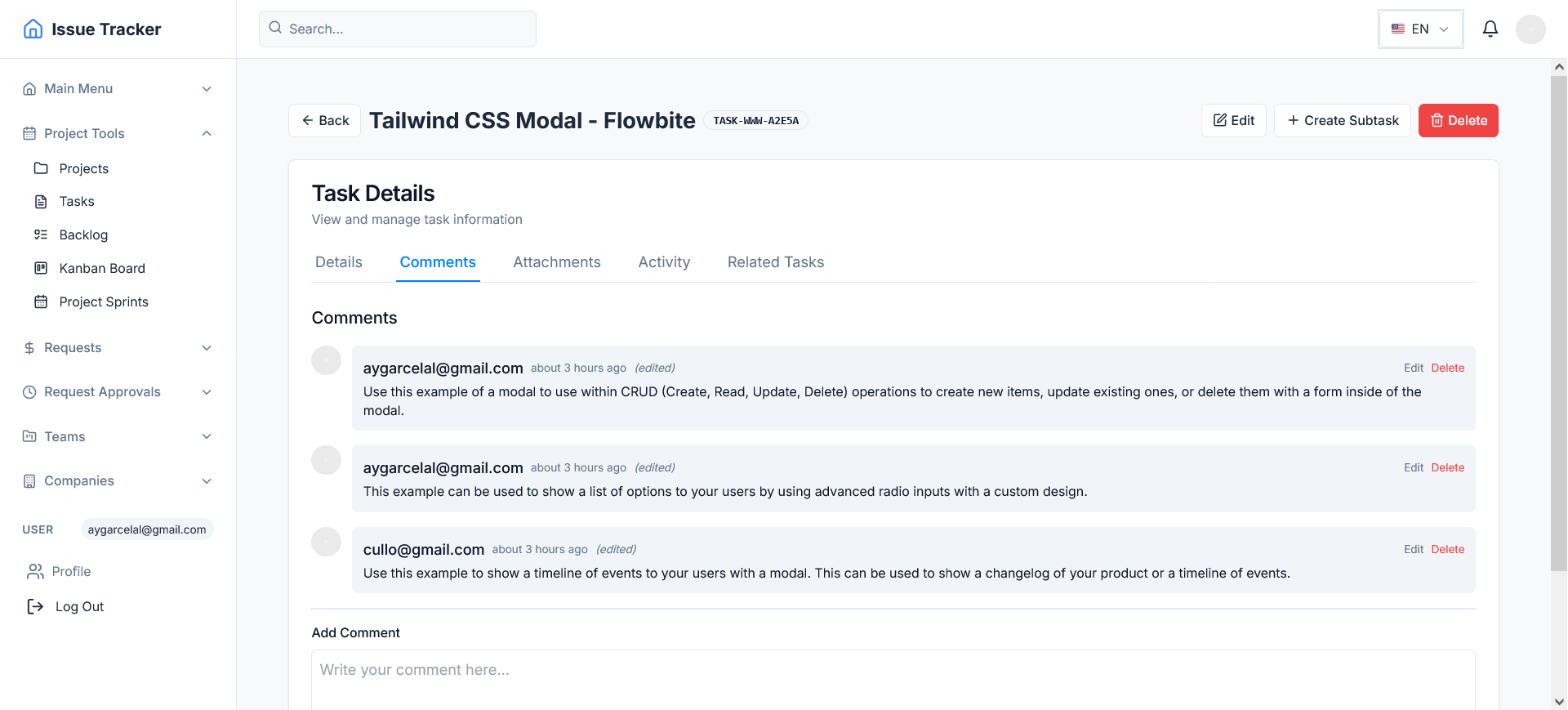
Task: Switch to the Attachments tab
Action: (x=557, y=262)
